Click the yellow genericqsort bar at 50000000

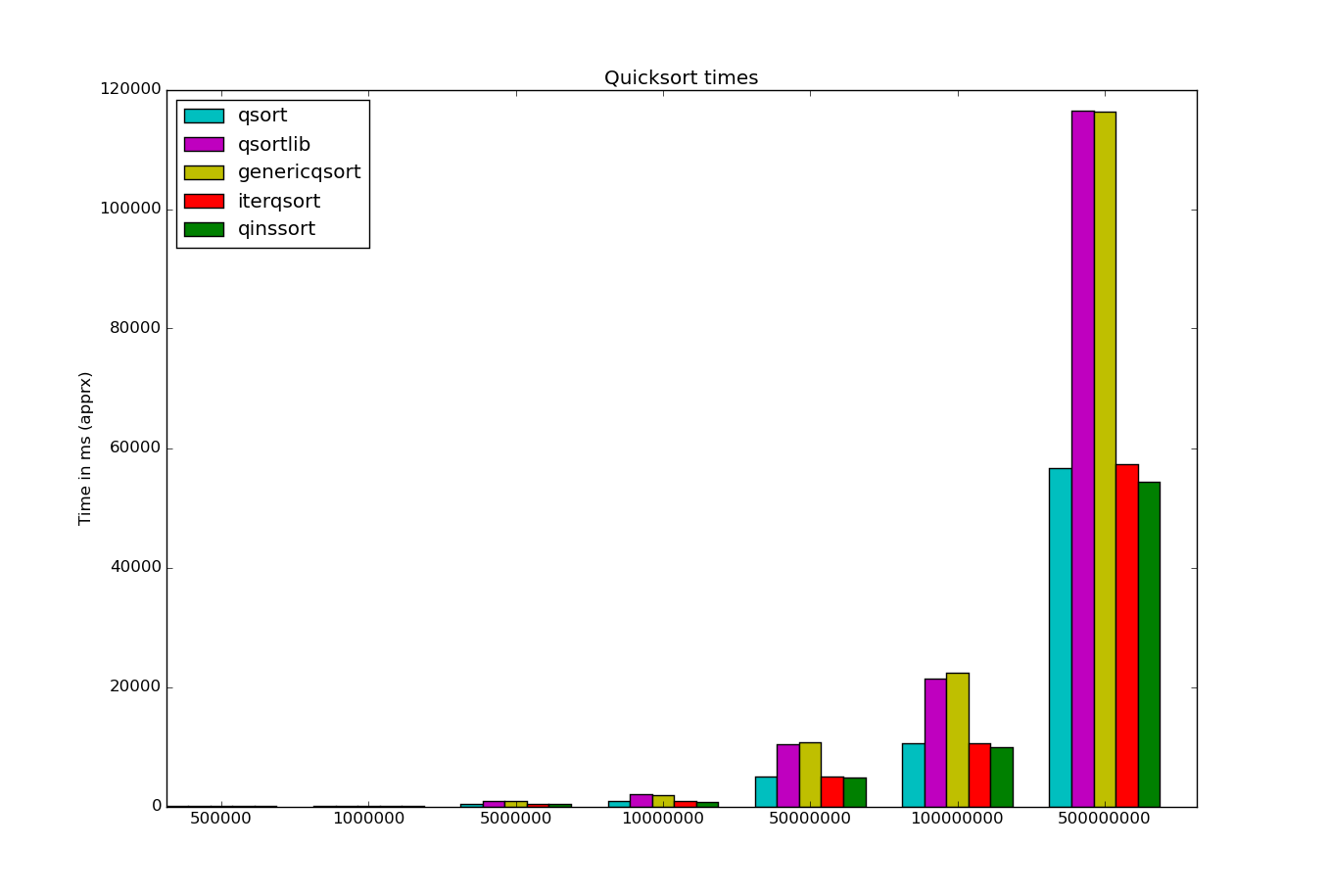(x=810, y=775)
